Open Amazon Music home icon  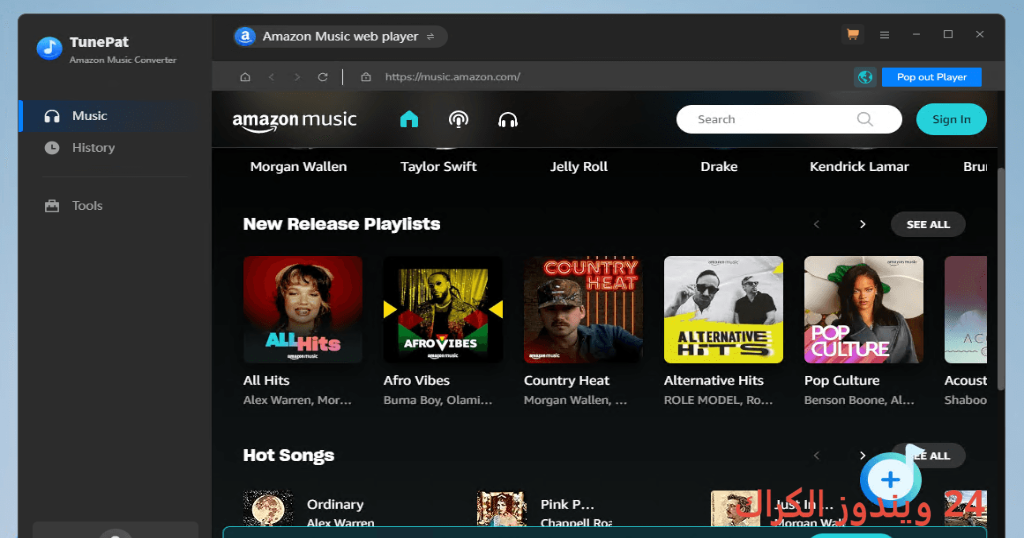[409, 119]
